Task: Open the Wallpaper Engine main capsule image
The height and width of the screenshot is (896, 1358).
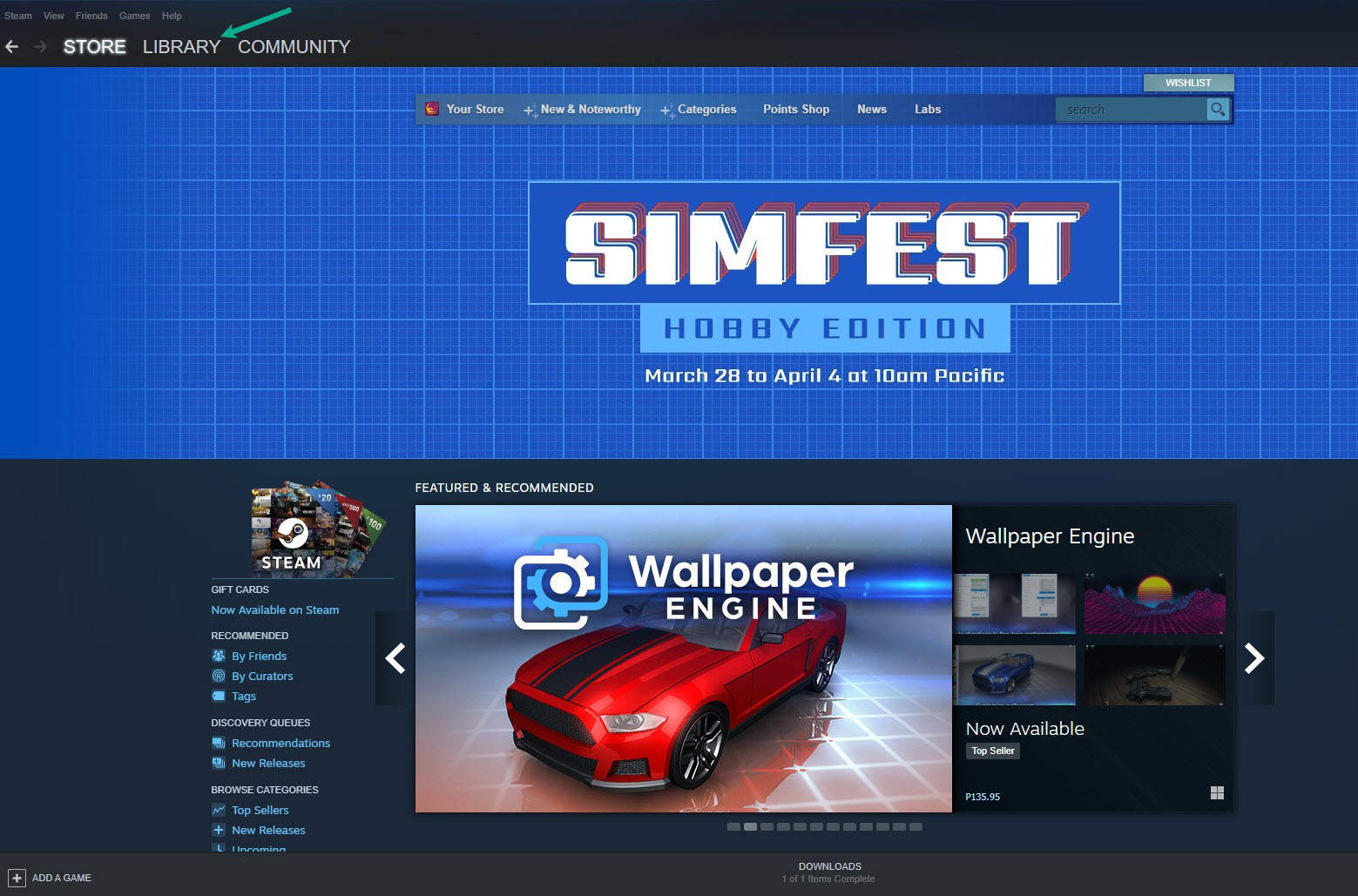Action: tap(684, 658)
